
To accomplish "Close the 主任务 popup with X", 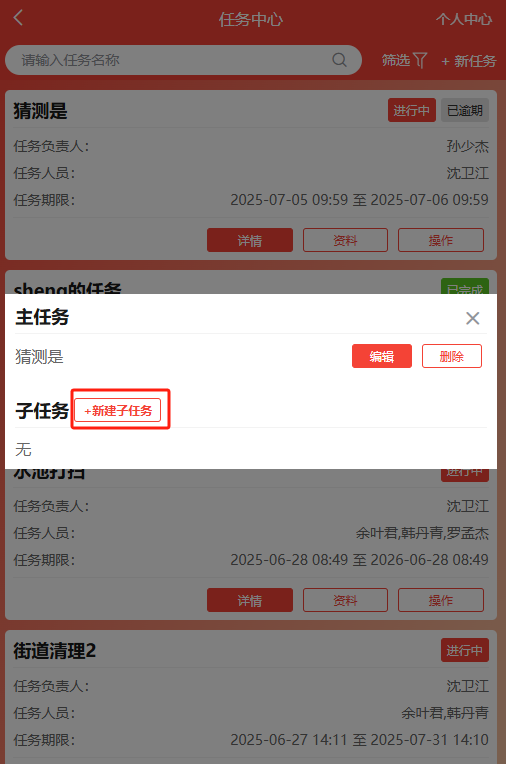I will coord(472,318).
